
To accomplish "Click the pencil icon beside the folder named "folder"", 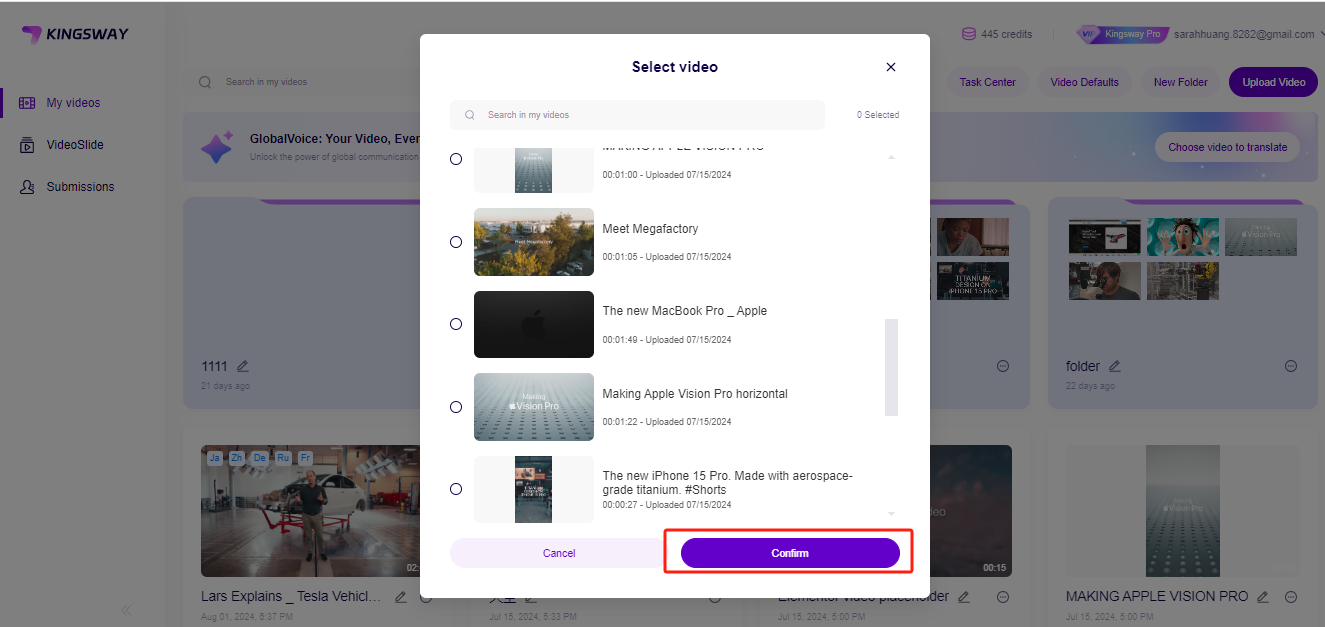I will 1115,366.
